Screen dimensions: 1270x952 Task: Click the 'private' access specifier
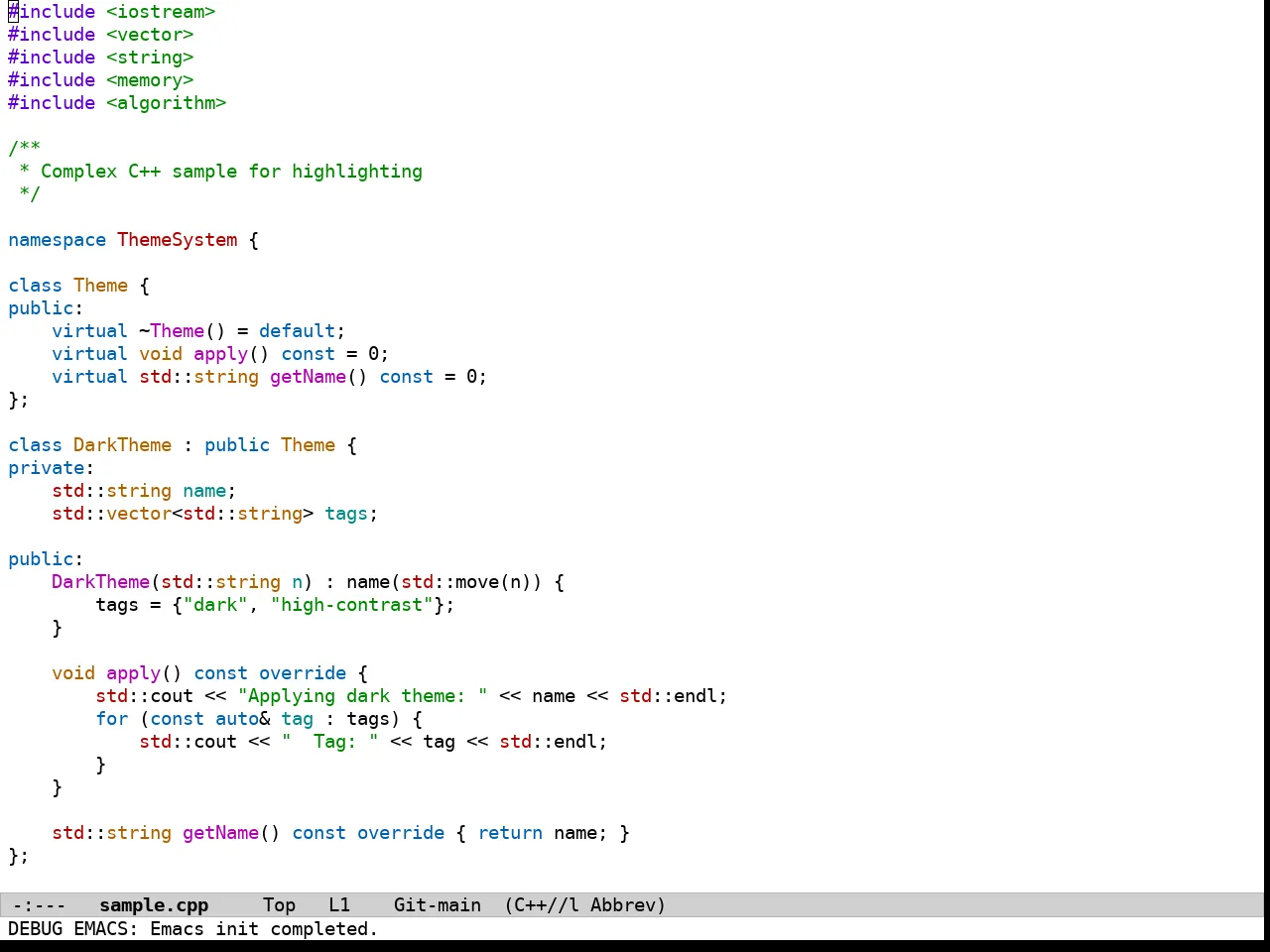[x=47, y=468]
